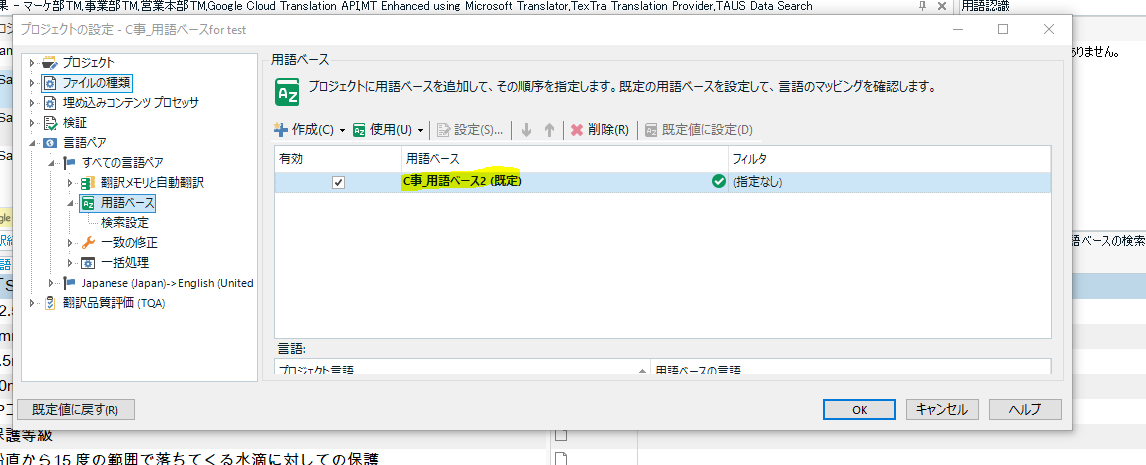Click the green status checkmark on termbase row

pyautogui.click(x=718, y=182)
